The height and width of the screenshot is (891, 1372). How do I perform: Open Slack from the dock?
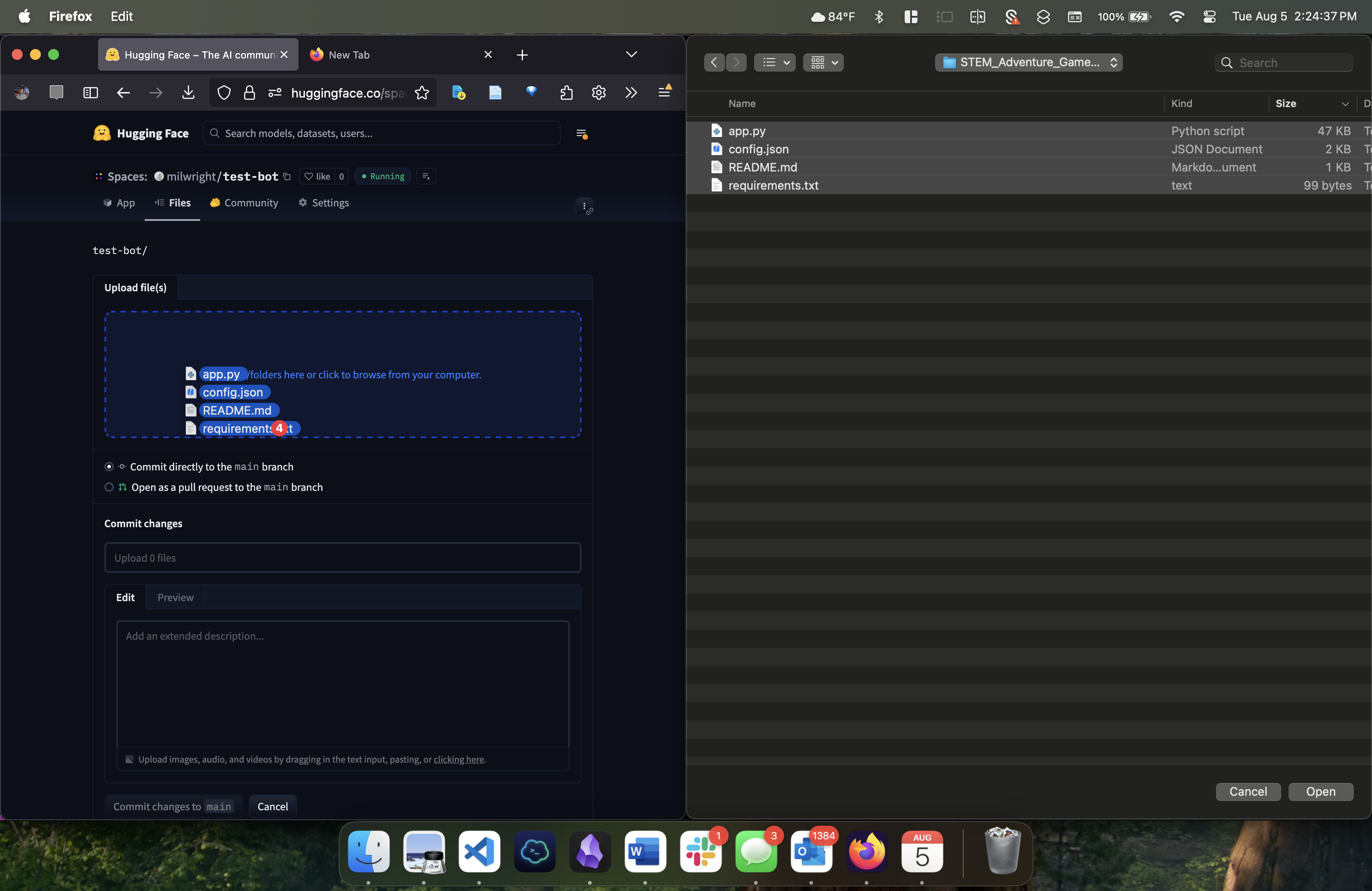(x=701, y=851)
